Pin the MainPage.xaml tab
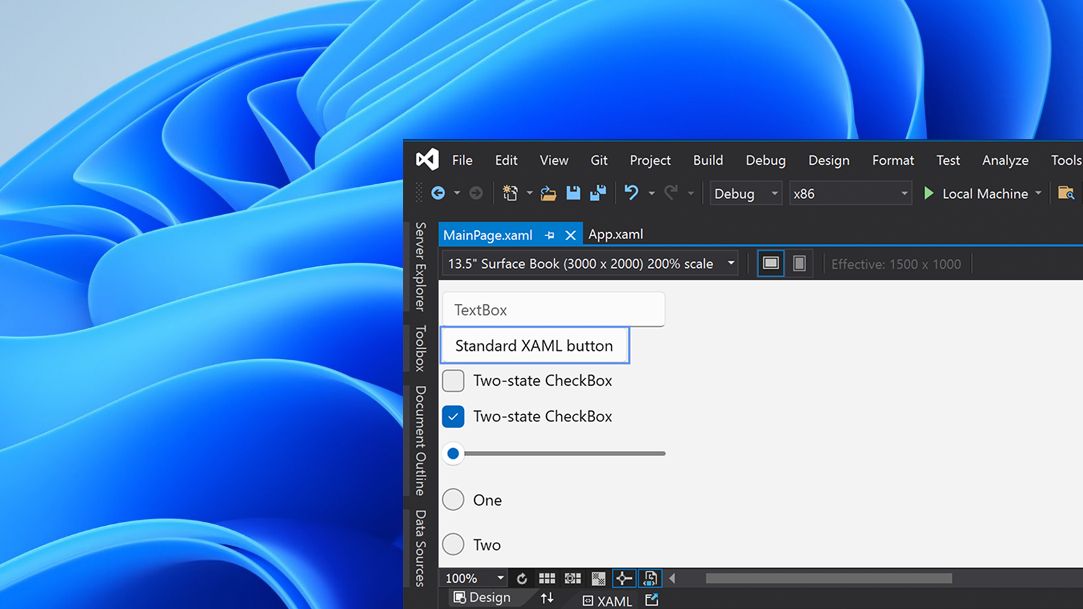1083x609 pixels. [549, 234]
